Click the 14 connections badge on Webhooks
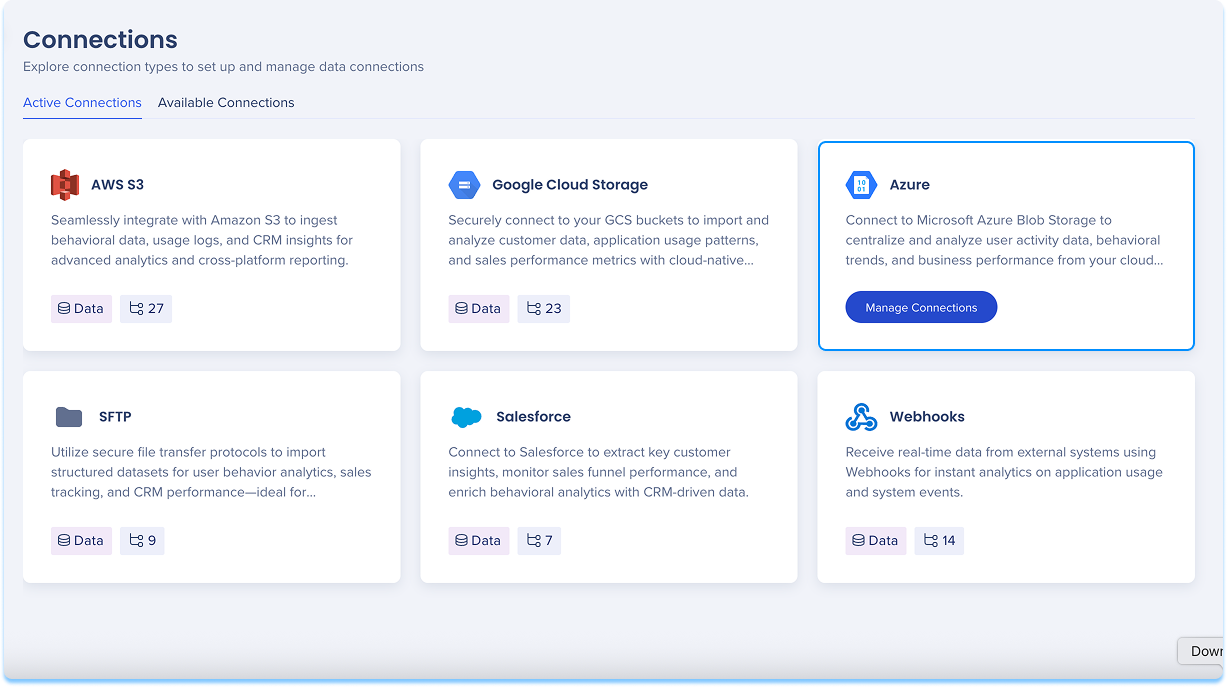 pyautogui.click(x=939, y=541)
